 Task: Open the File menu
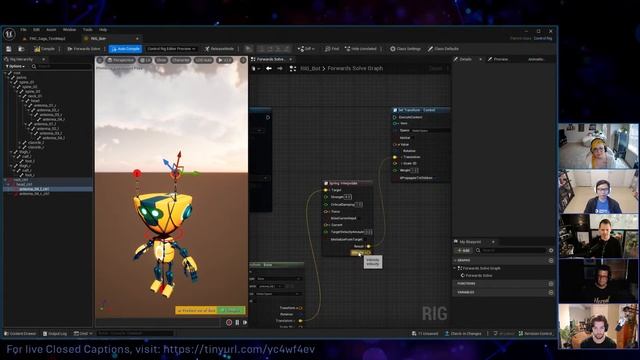tap(24, 30)
